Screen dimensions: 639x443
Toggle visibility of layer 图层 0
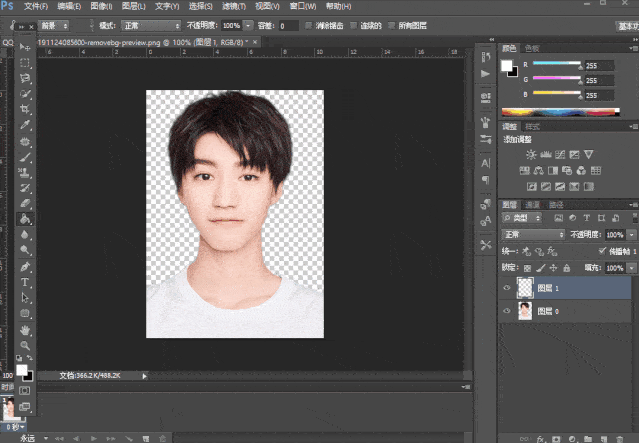[x=507, y=312]
